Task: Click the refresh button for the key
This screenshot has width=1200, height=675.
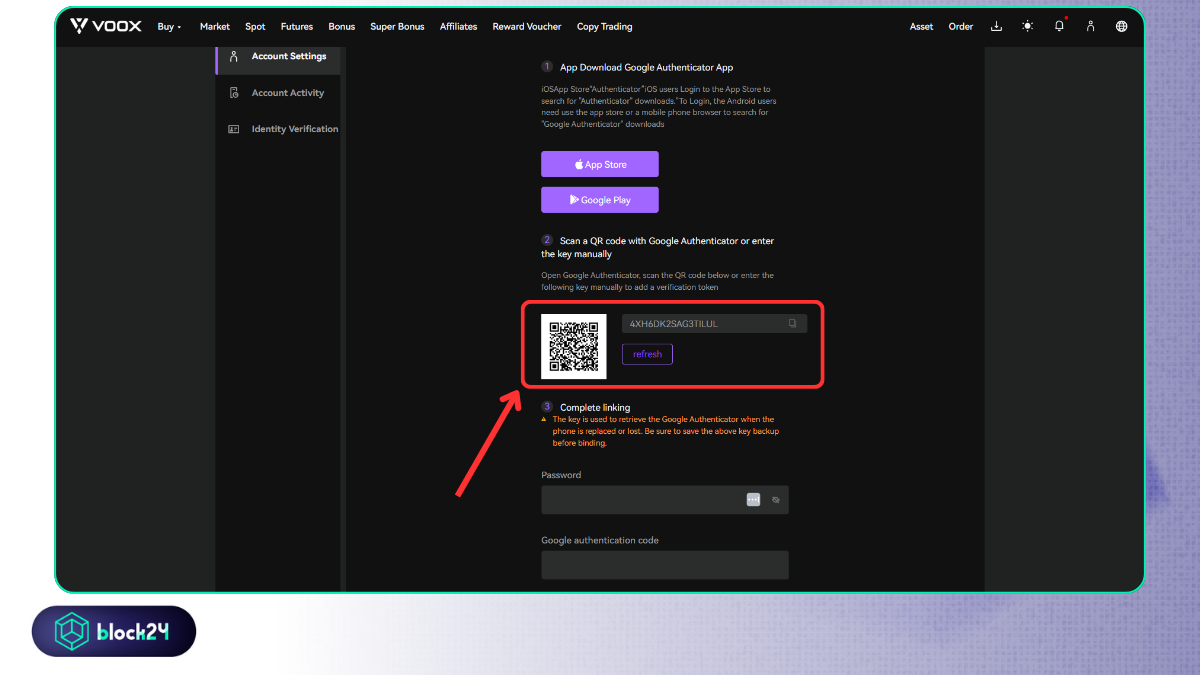Action: [647, 354]
